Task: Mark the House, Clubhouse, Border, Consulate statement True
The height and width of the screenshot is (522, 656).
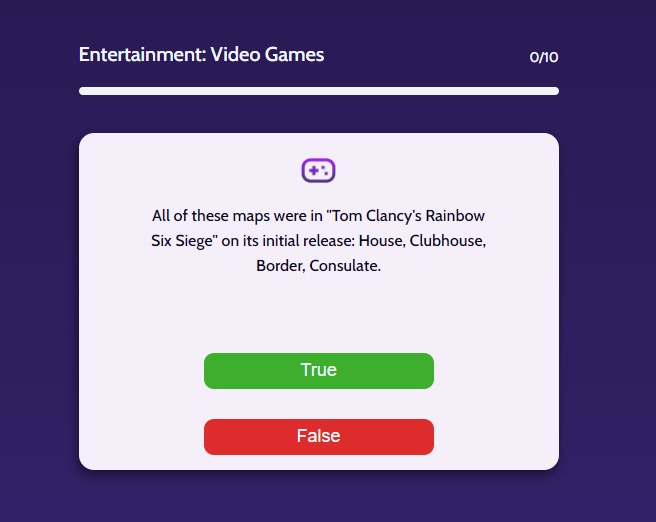Action: 319,371
